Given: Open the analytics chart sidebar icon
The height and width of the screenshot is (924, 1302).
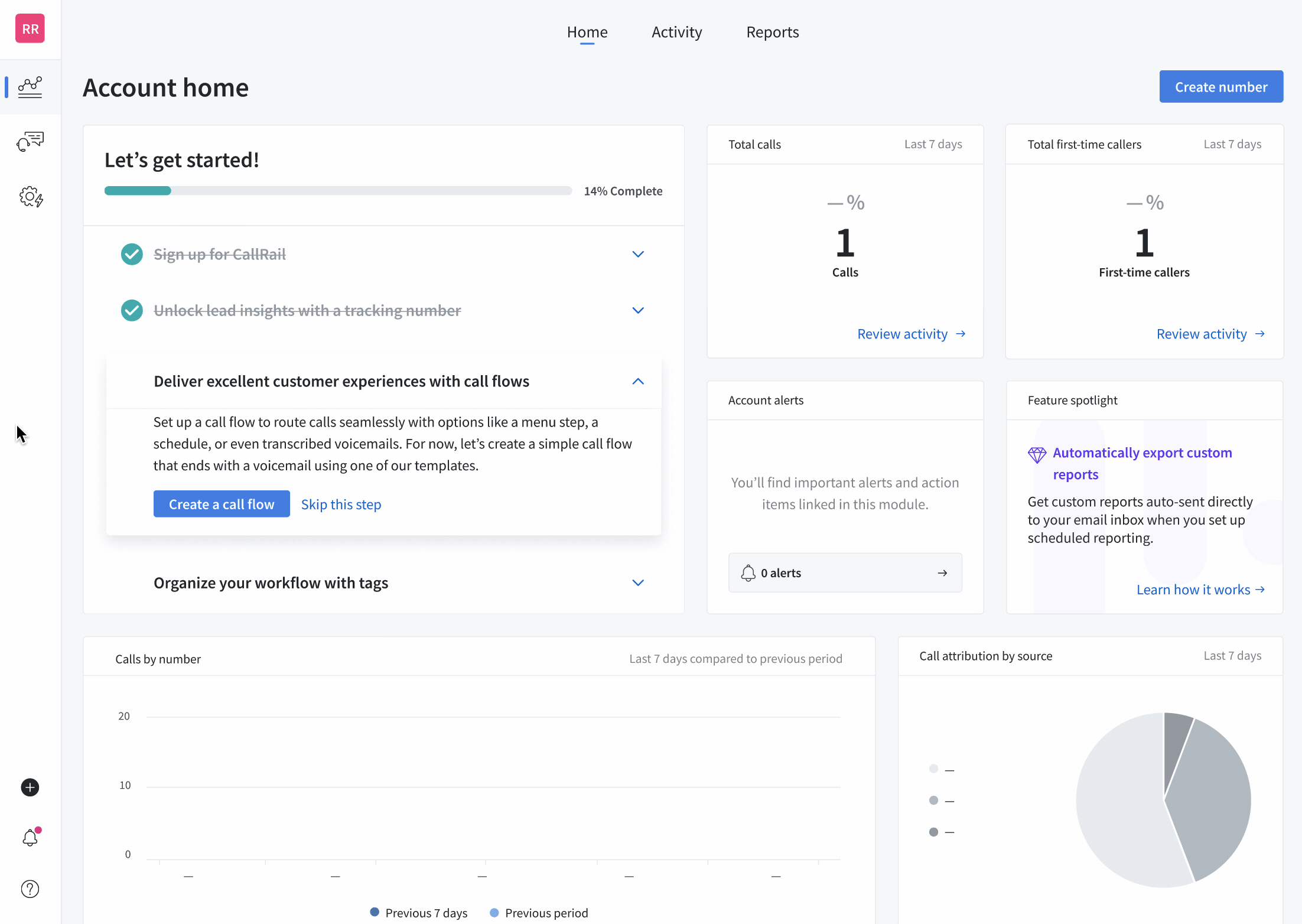Looking at the screenshot, I should [30, 87].
